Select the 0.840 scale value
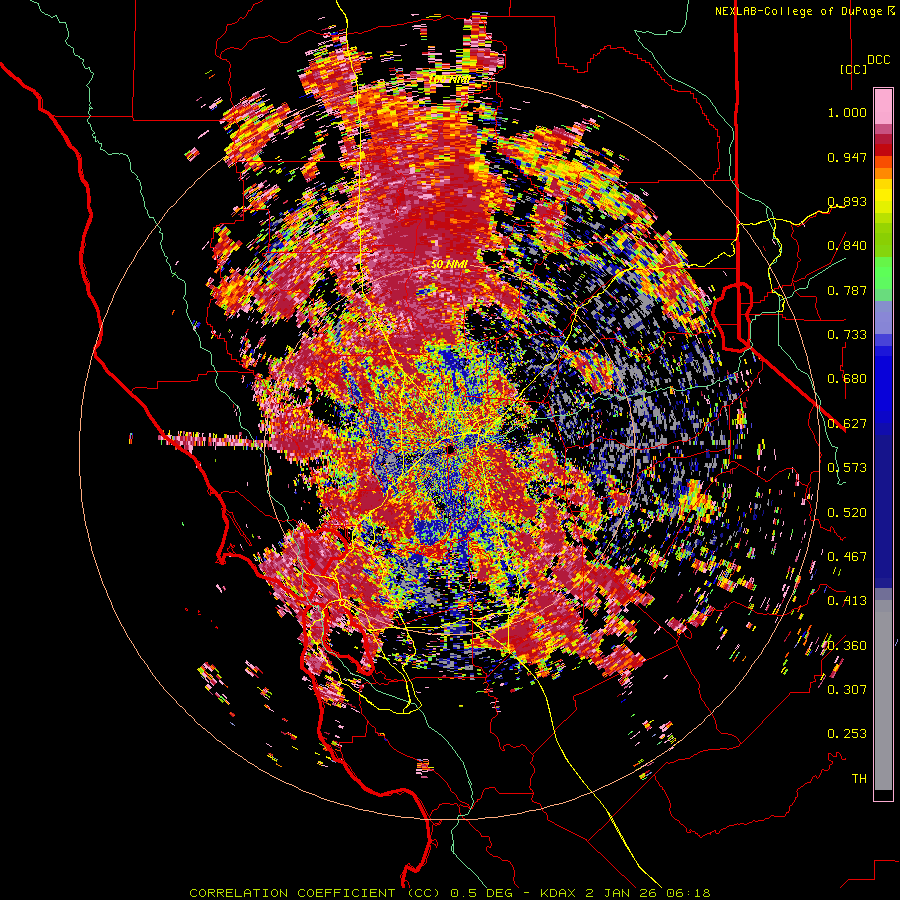900x900 pixels. (847, 246)
